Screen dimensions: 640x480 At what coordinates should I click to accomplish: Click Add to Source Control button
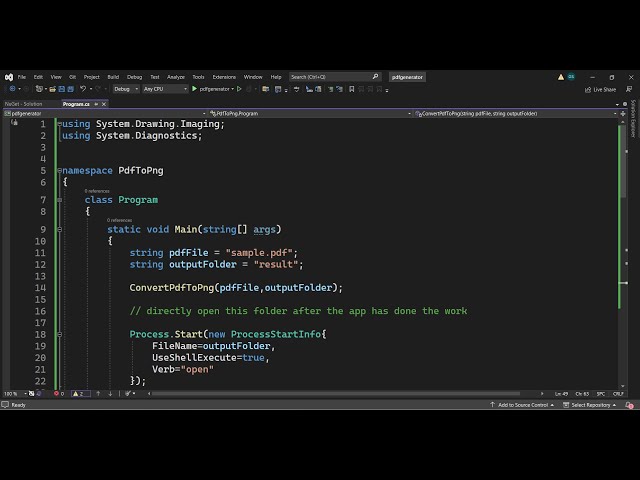pyautogui.click(x=522, y=405)
